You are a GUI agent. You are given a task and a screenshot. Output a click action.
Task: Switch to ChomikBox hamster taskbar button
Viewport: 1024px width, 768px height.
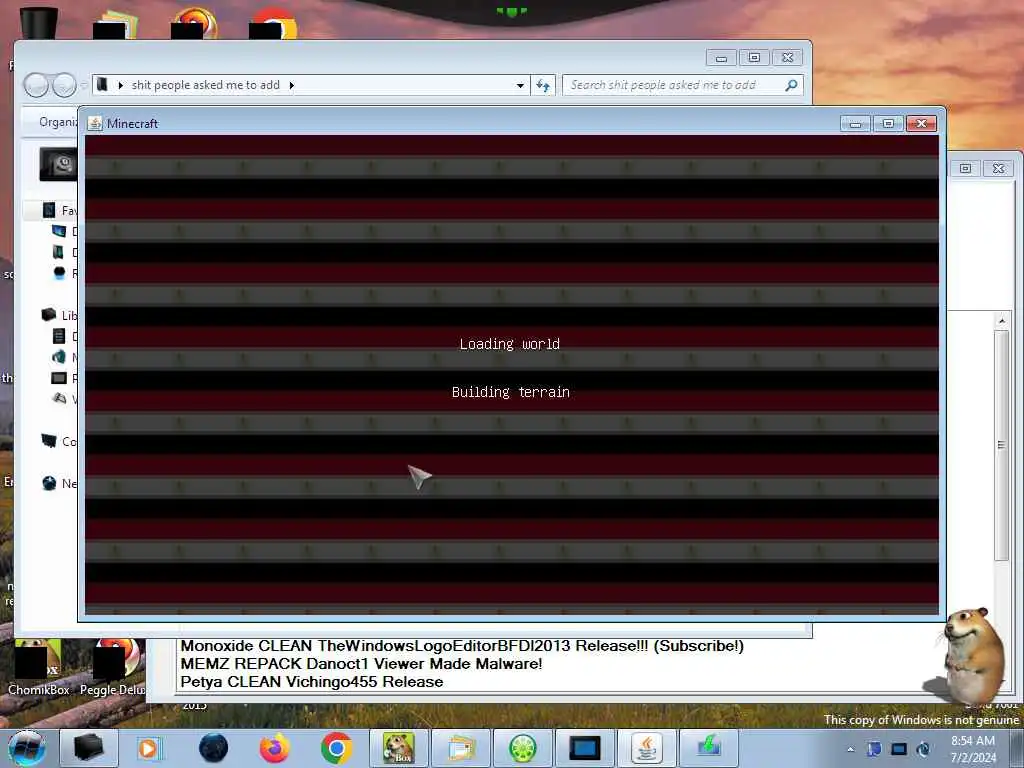click(x=398, y=748)
